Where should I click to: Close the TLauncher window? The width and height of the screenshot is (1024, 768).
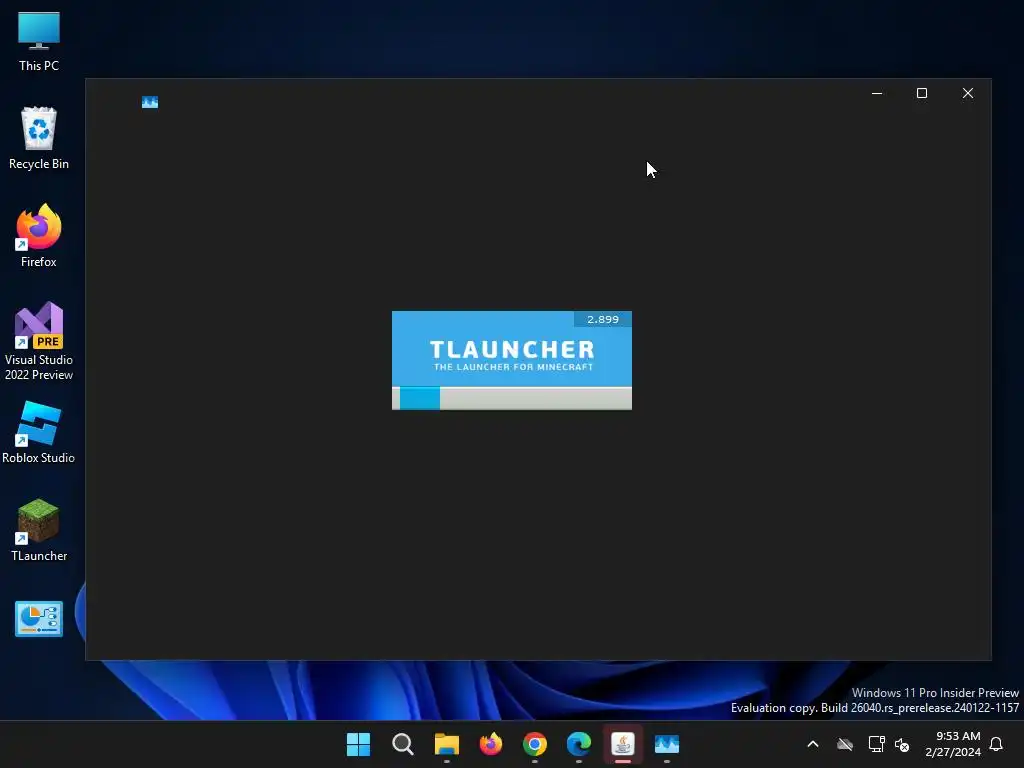pyautogui.click(x=968, y=93)
